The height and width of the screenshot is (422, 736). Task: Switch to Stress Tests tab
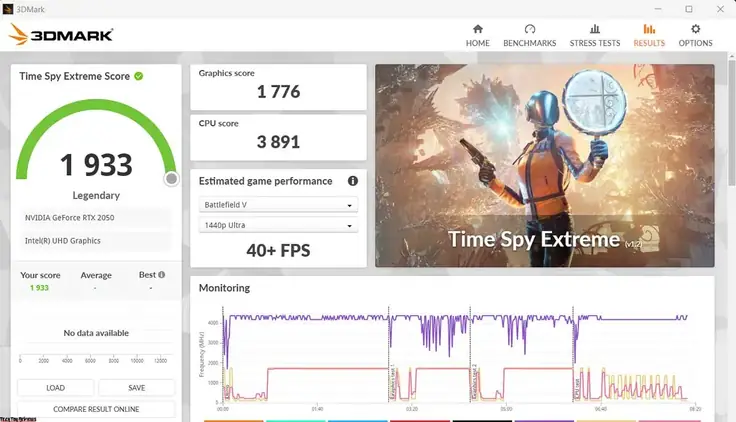(595, 36)
